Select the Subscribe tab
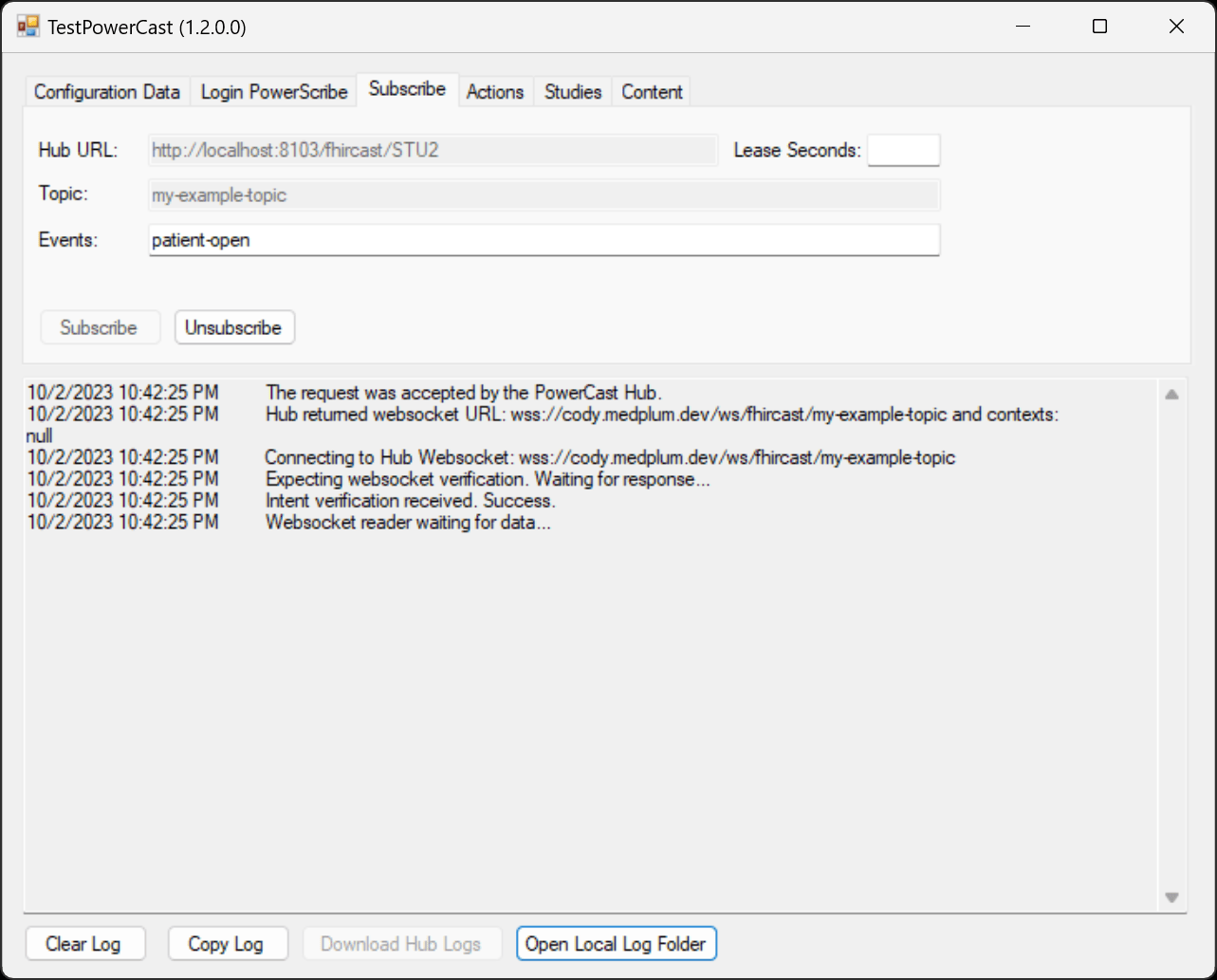Viewport: 1217px width, 980px height. [x=407, y=89]
